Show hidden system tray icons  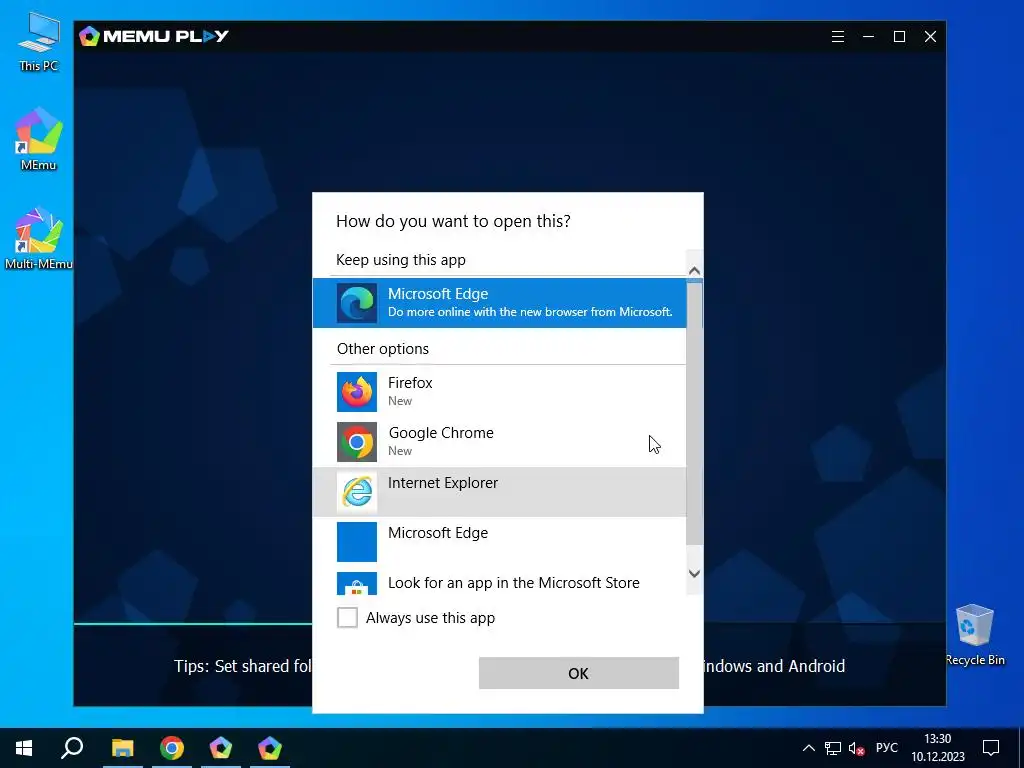tap(808, 748)
